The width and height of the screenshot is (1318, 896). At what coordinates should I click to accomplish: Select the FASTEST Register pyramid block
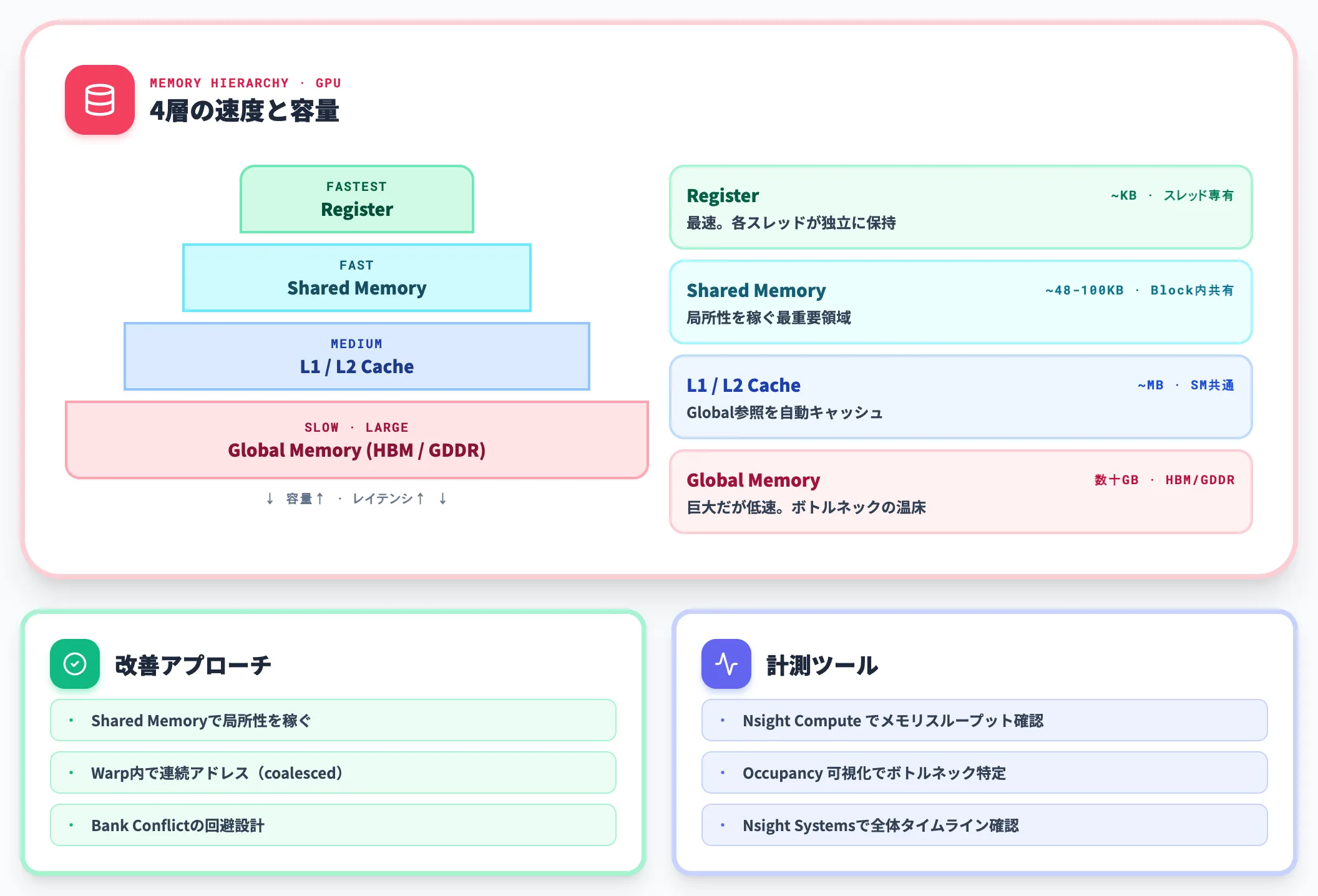(x=357, y=199)
